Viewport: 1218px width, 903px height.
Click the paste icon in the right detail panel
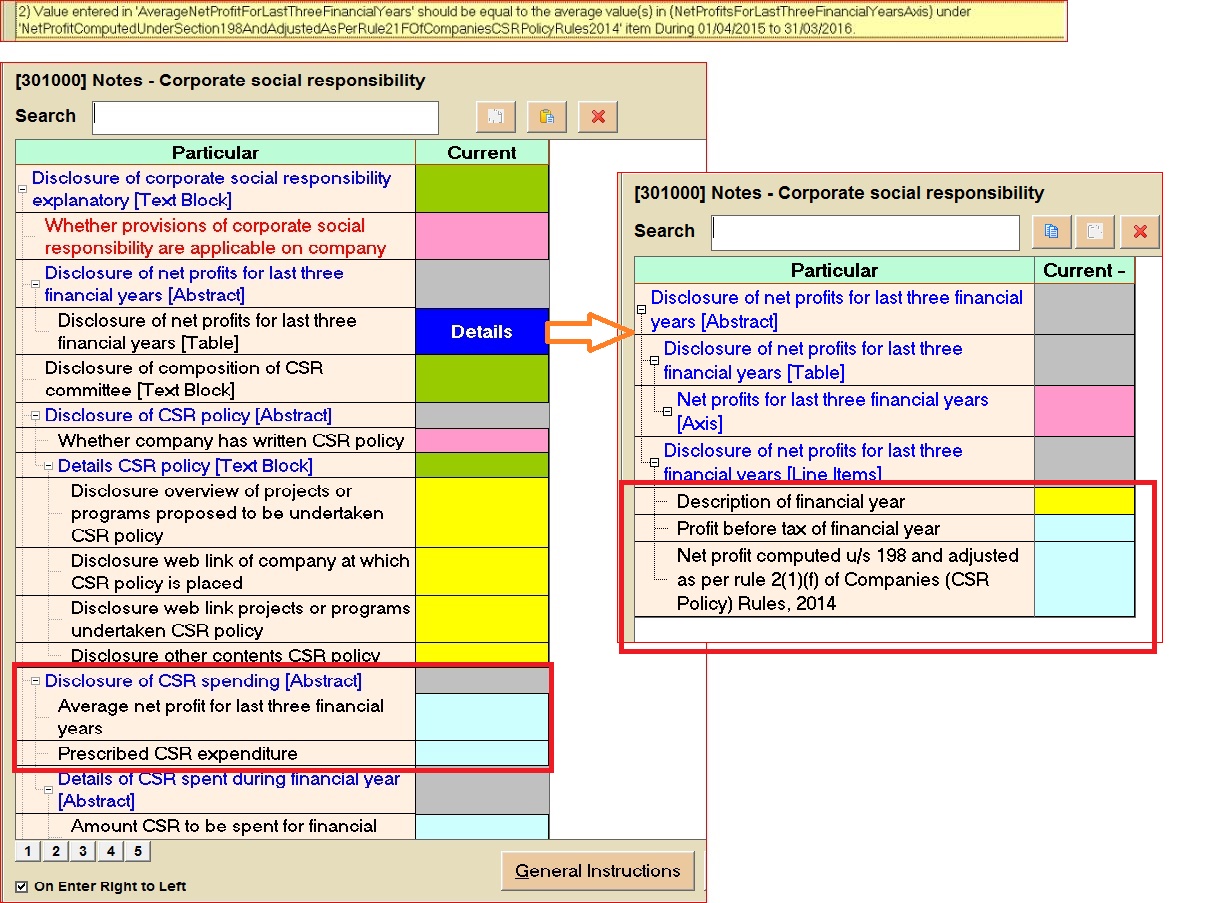[x=1095, y=232]
